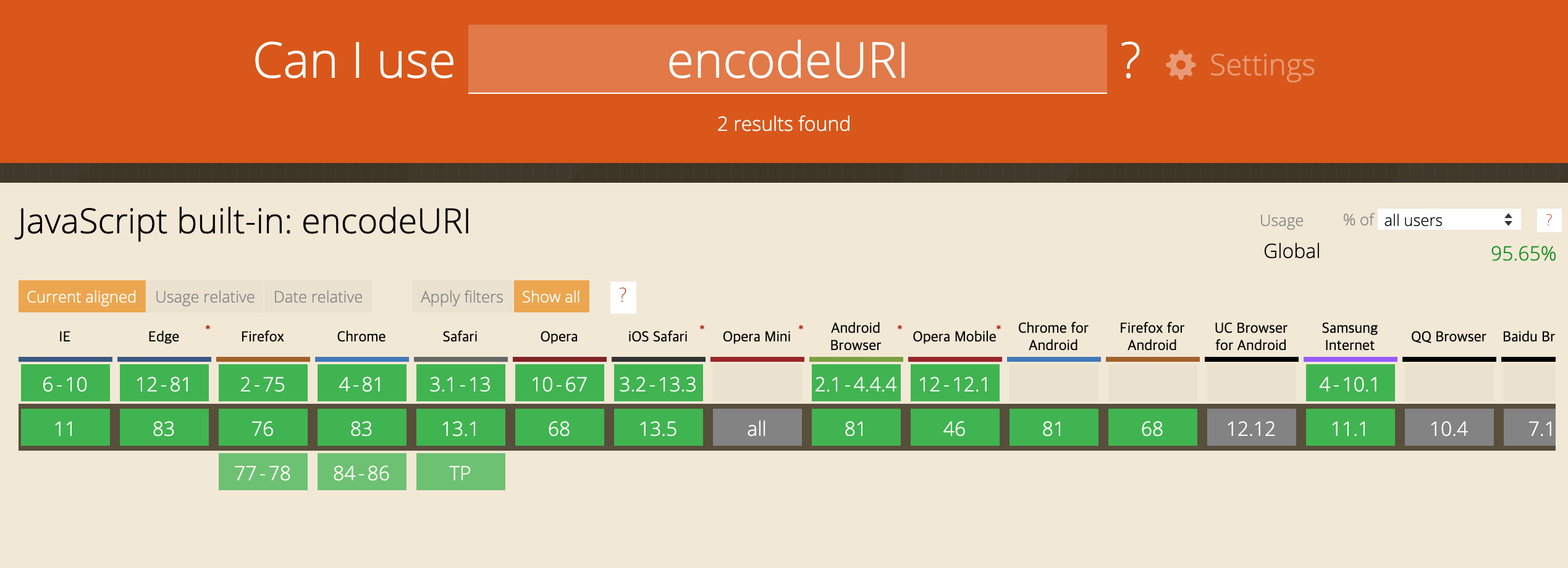
Task: Select UC Browser 12.12 cell
Action: [1252, 427]
